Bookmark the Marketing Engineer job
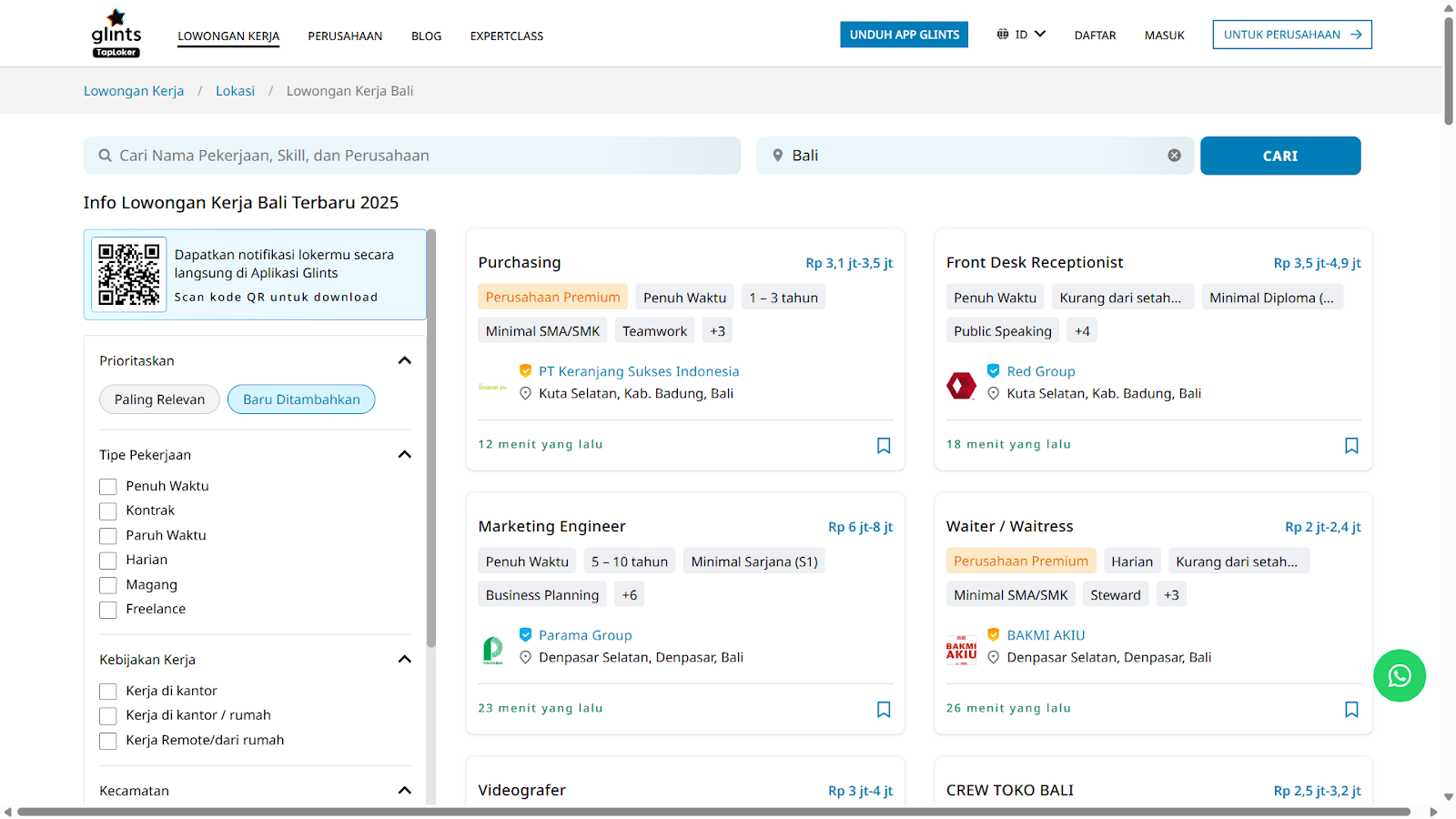1456x819 pixels. coord(884,710)
